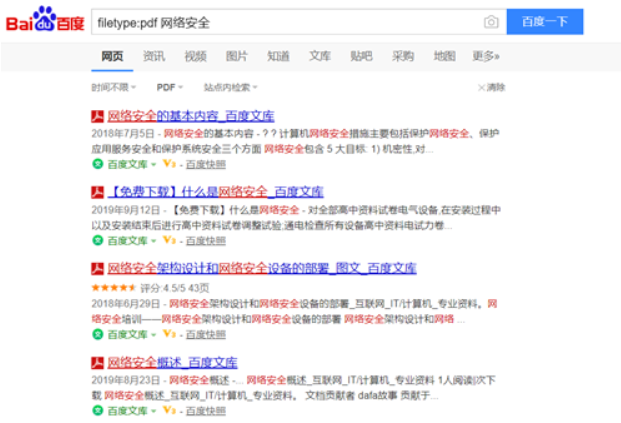Click PDF icon beside 网络安全的基本内容 result
The height and width of the screenshot is (423, 621).
click(97, 116)
